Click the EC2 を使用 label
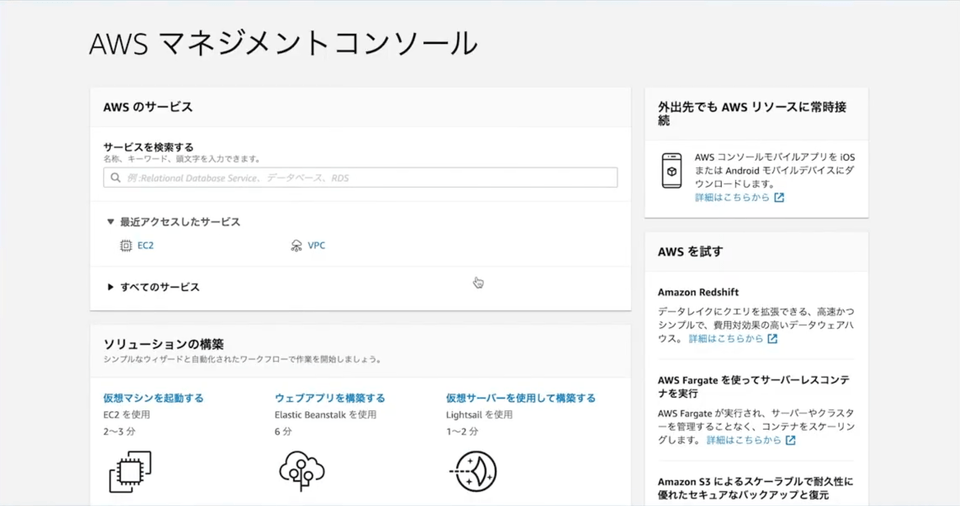Screen dimensions: 960x506 pos(126,415)
